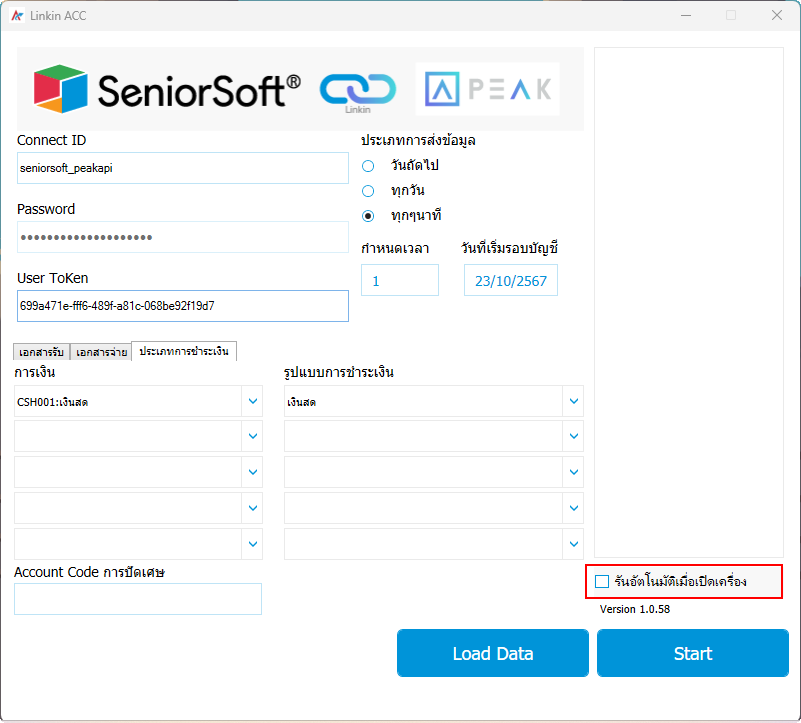Open the ประเภทการชำระเงิน tab
This screenshot has height=723, width=801.
pyautogui.click(x=184, y=351)
